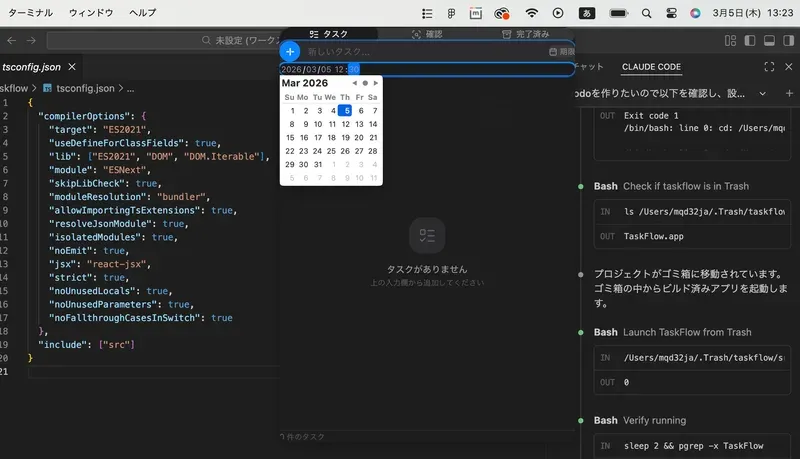
Task: Click the battery status icon
Action: tap(618, 13)
